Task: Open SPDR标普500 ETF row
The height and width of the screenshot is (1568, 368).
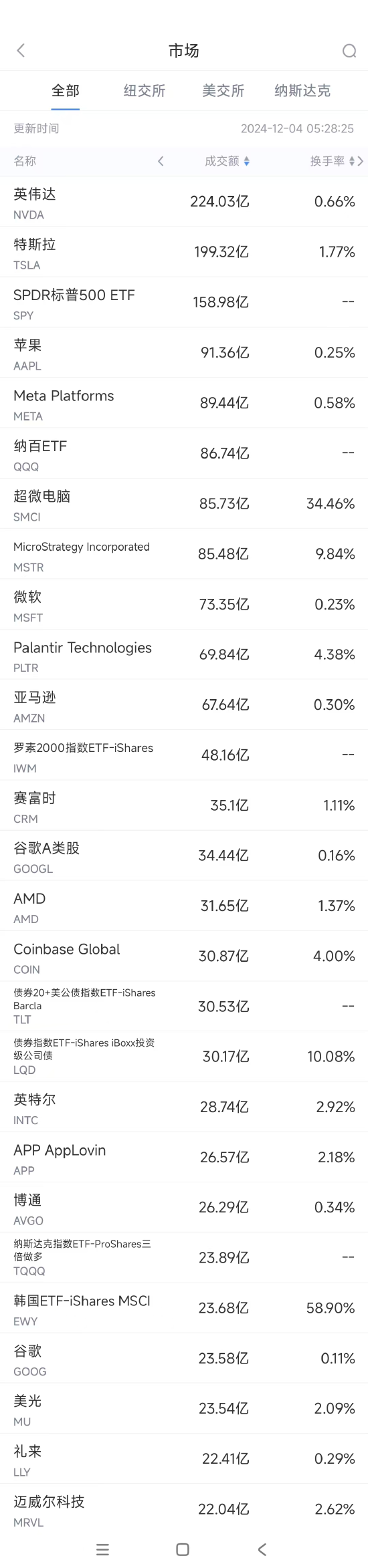Action: (x=184, y=302)
